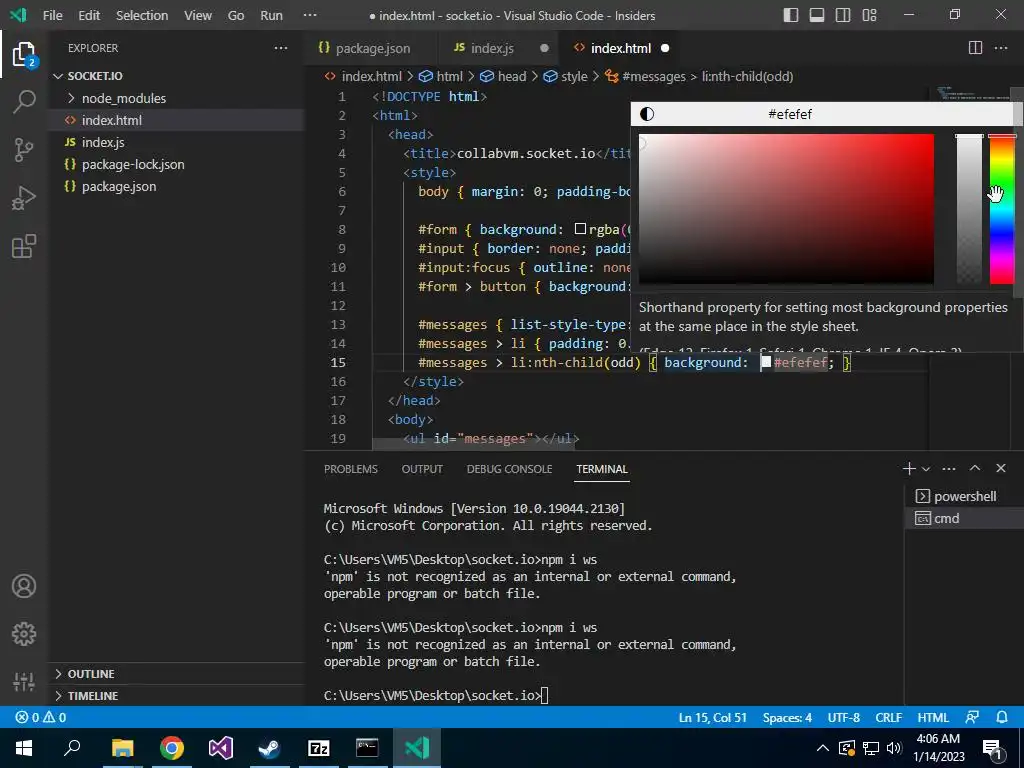Open the Search view in activity bar
The height and width of the screenshot is (768, 1024).
(24, 101)
